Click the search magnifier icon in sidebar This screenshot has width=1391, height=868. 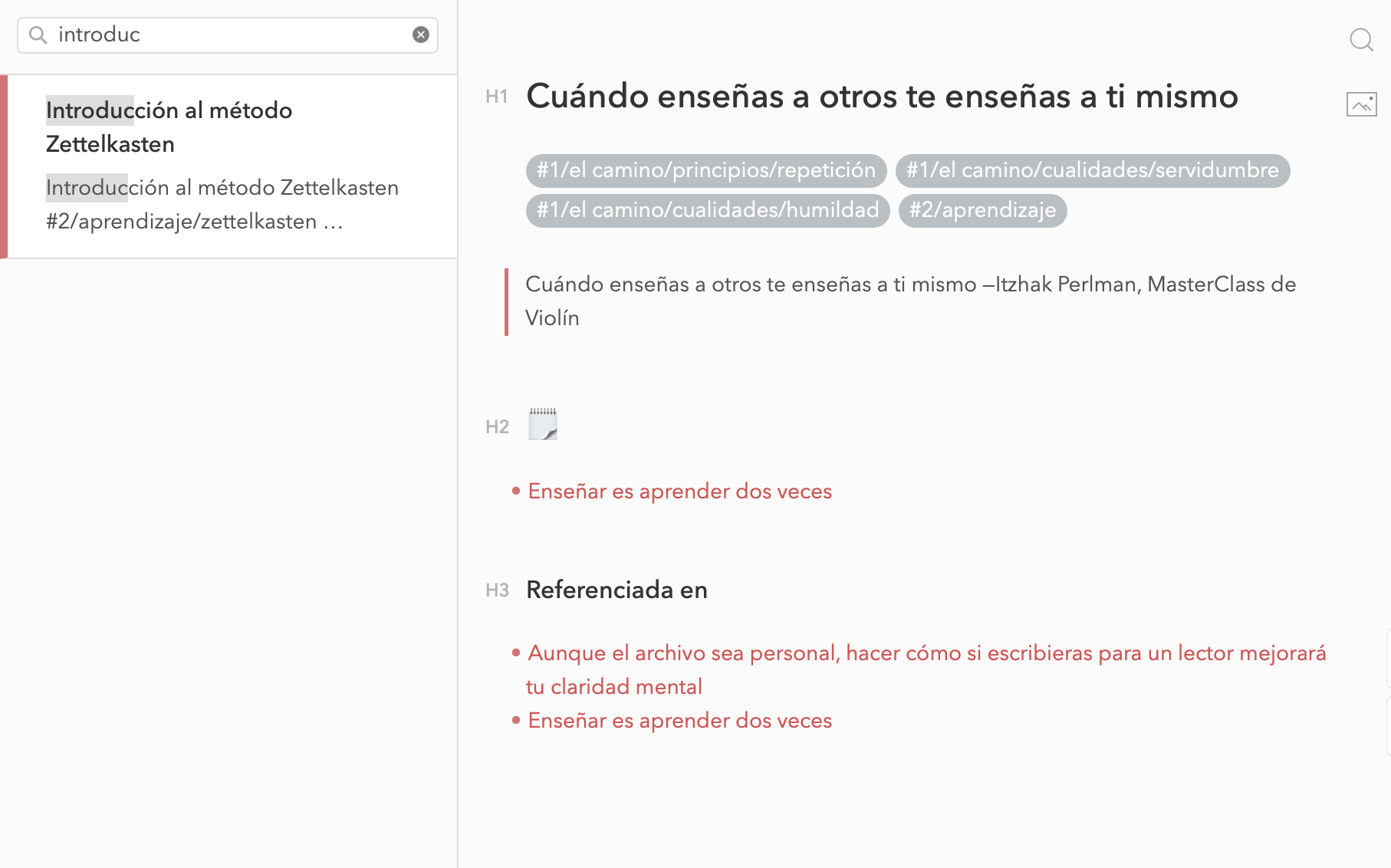pyautogui.click(x=38, y=35)
